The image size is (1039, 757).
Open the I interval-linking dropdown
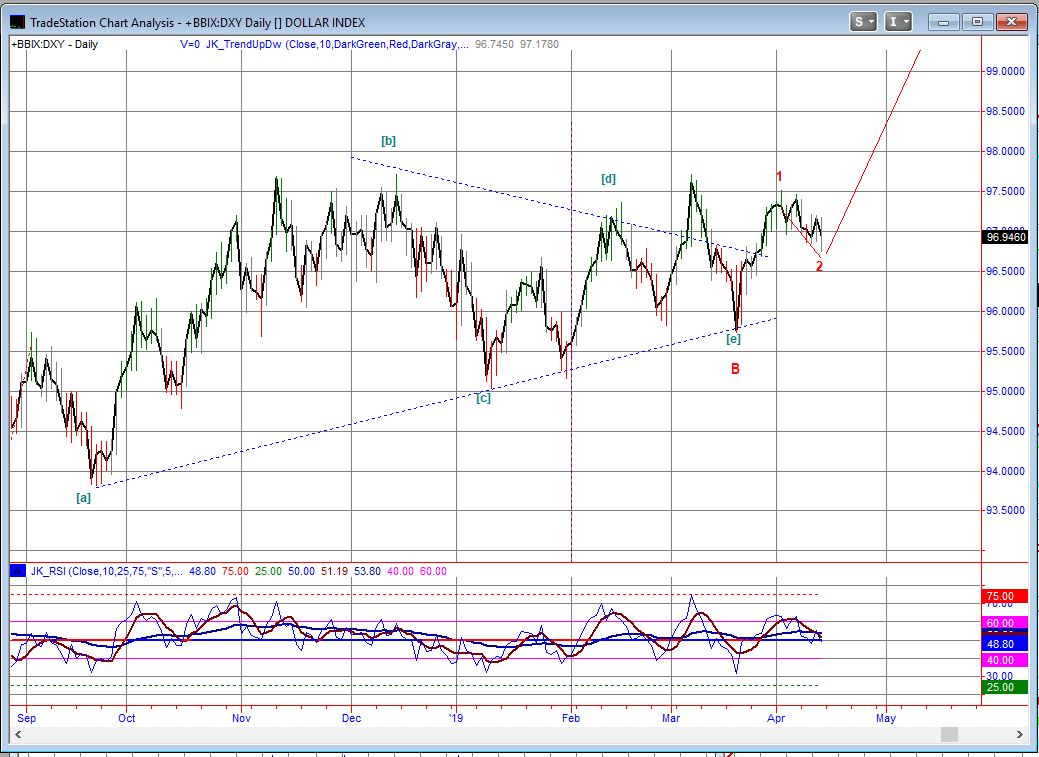pyautogui.click(x=899, y=21)
